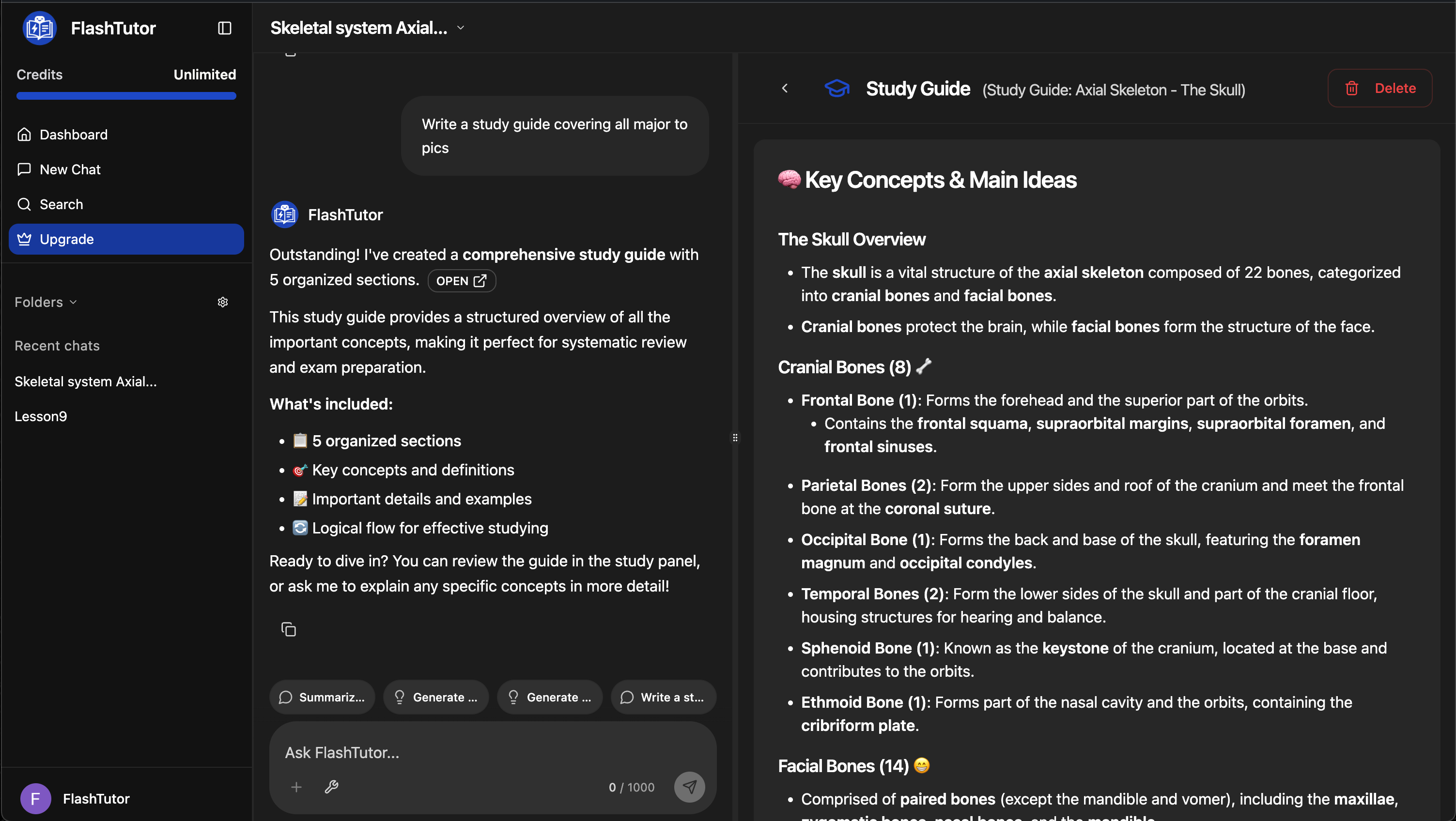Click the Upgrade button
Screen dimensions: 1456x821
[x=126, y=239]
